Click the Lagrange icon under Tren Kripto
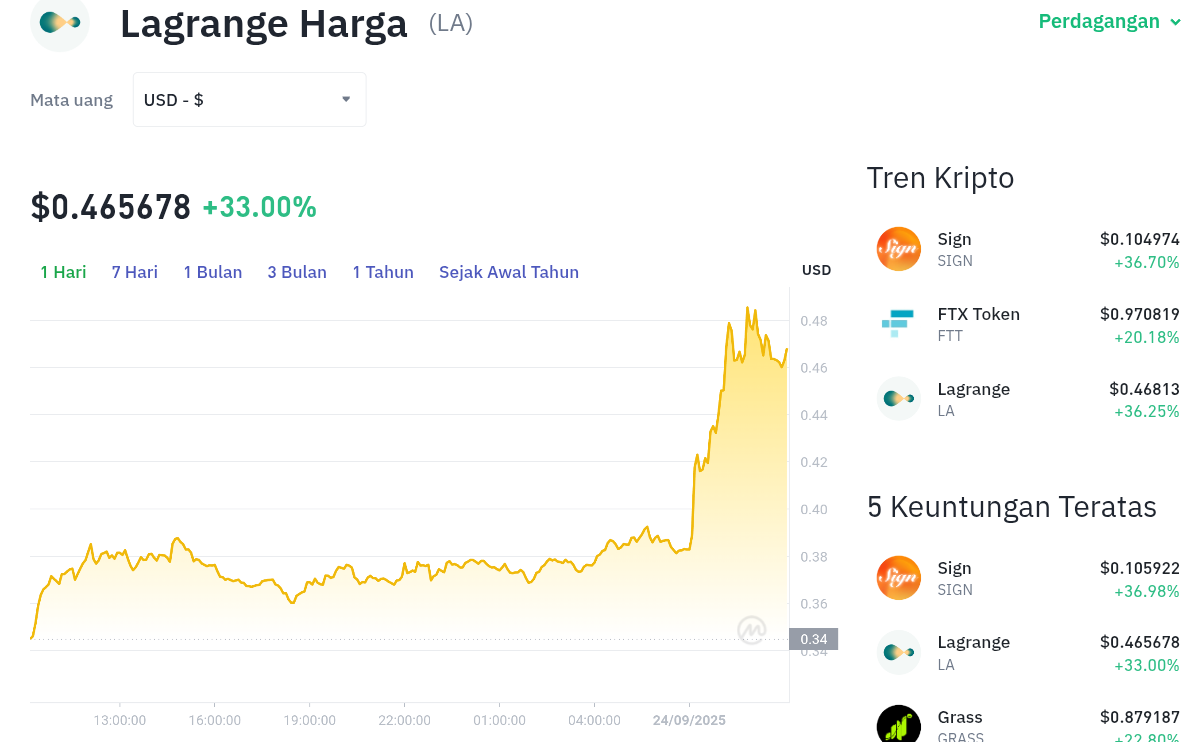Viewport: 1187px width, 742px height. 899,398
